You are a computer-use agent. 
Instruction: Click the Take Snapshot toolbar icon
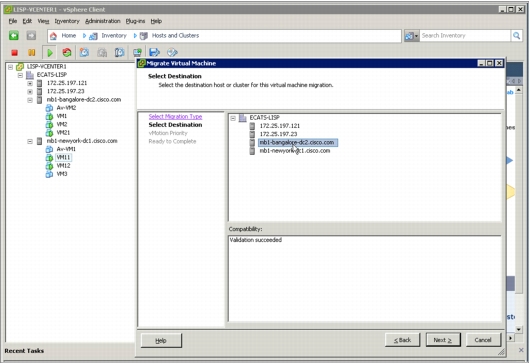coord(84,52)
